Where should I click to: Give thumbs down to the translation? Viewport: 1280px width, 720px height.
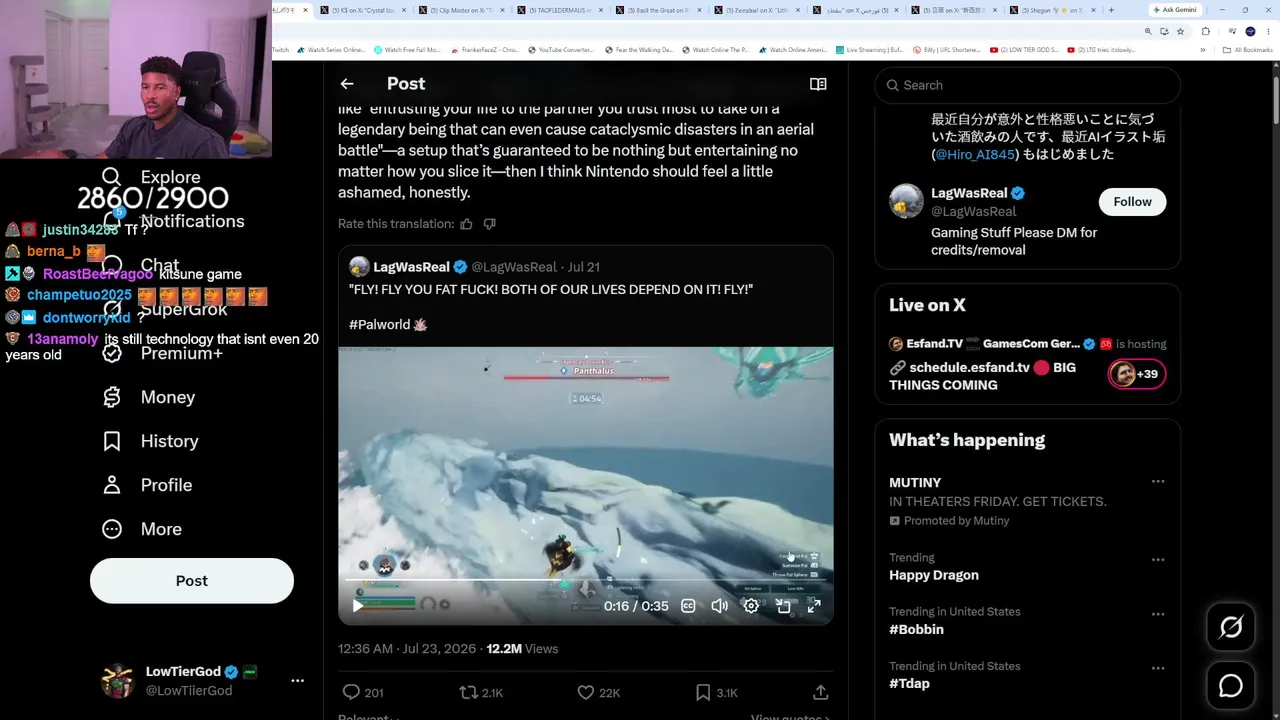489,224
